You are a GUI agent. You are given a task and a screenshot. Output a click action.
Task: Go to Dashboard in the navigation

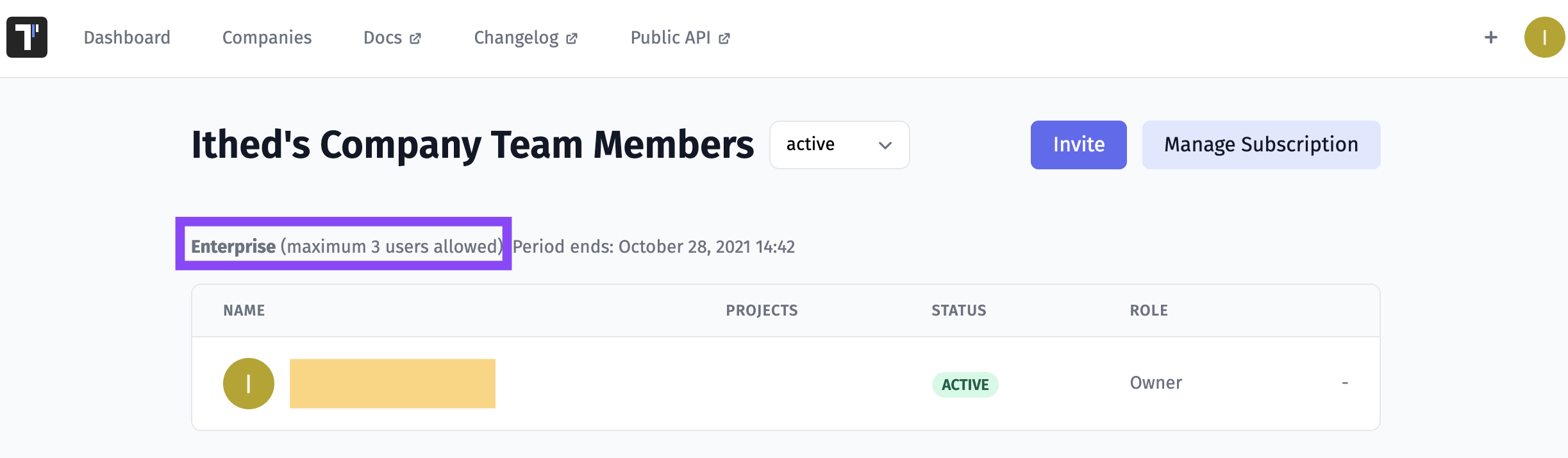point(127,37)
